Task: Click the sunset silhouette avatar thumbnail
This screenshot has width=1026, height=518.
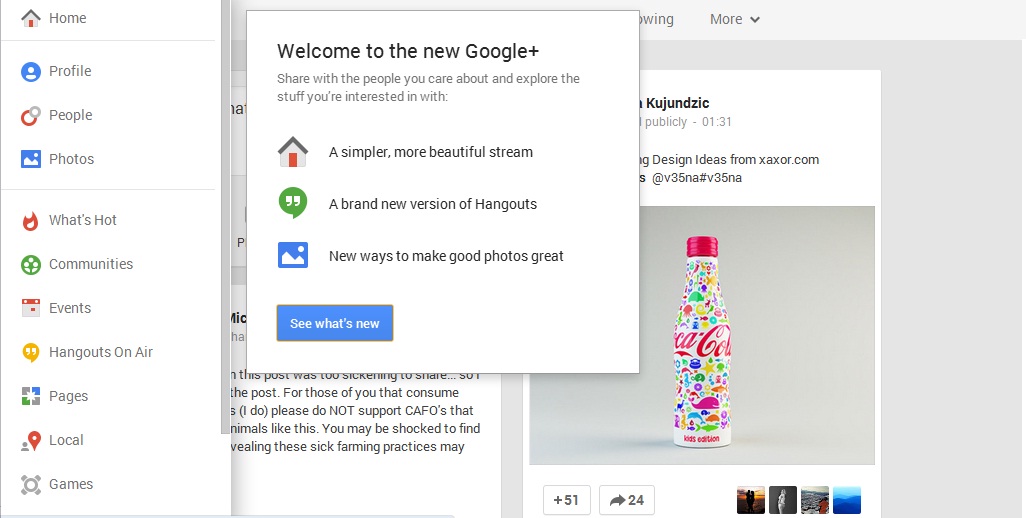Action: coord(751,500)
